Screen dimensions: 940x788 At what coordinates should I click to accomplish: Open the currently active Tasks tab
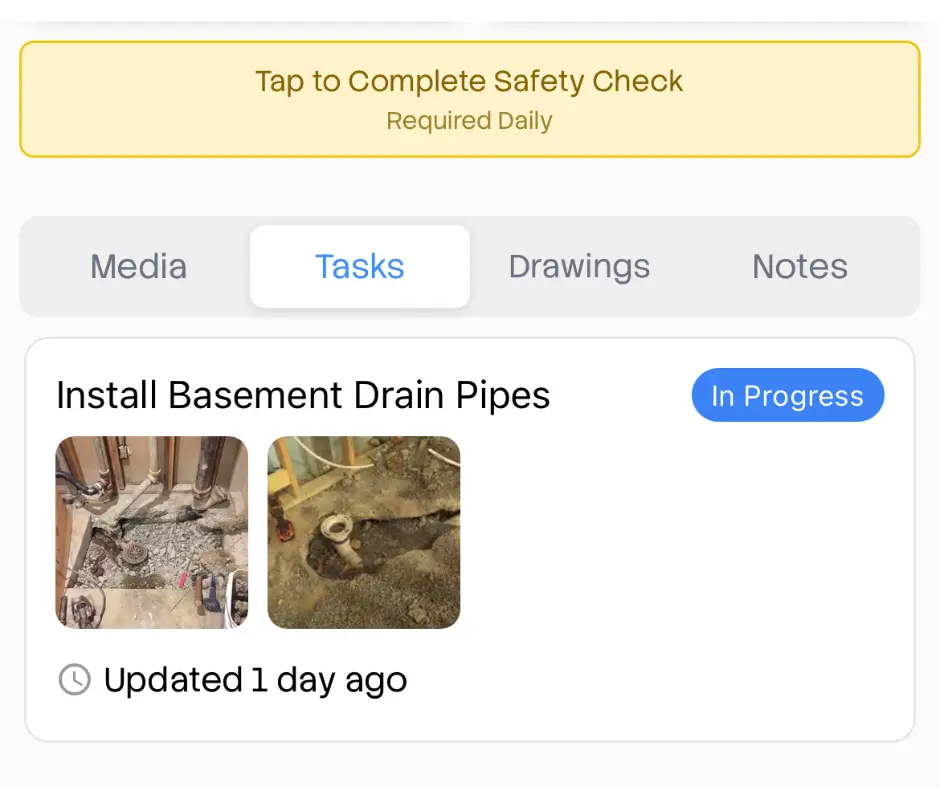[x=359, y=266]
